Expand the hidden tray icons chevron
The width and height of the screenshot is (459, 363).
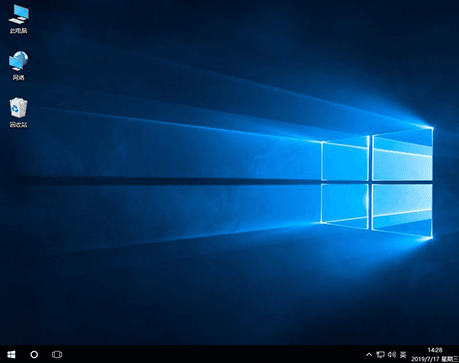[369, 355]
